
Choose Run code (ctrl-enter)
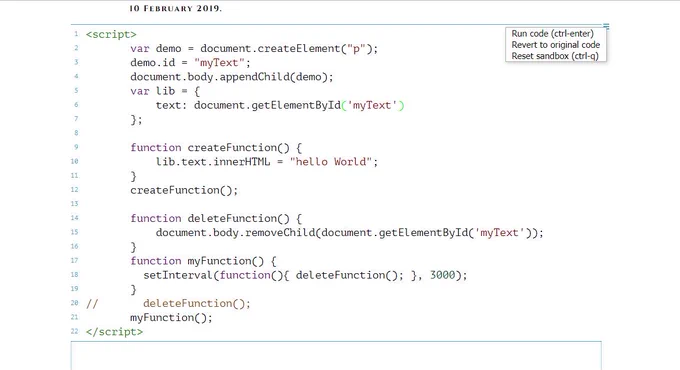[552, 33]
